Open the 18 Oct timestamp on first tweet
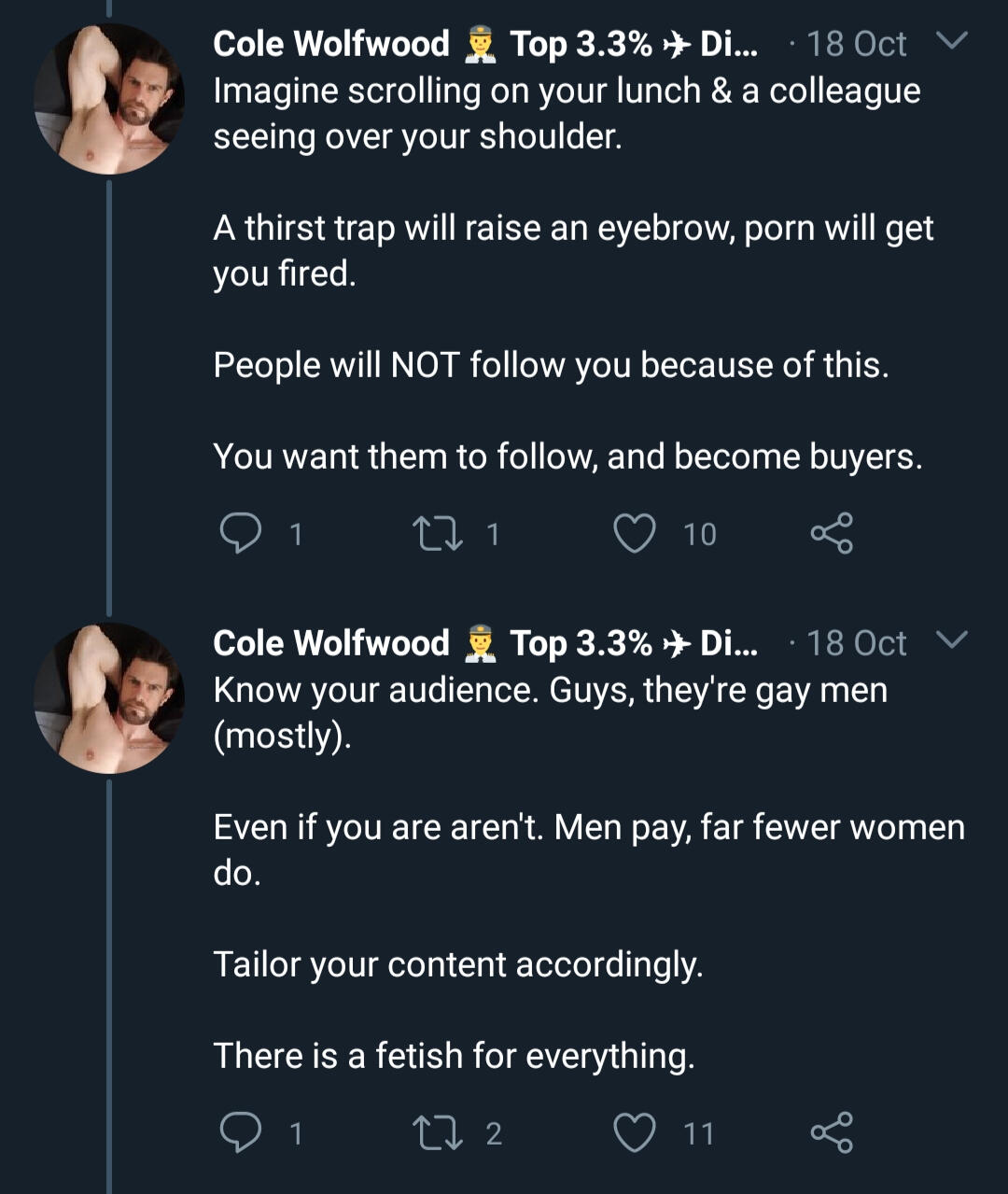 856,44
